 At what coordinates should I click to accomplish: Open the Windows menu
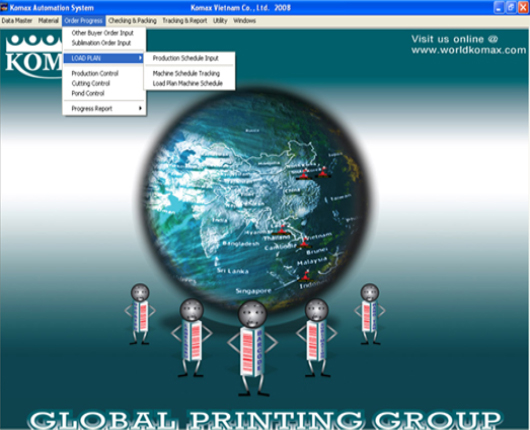244,21
